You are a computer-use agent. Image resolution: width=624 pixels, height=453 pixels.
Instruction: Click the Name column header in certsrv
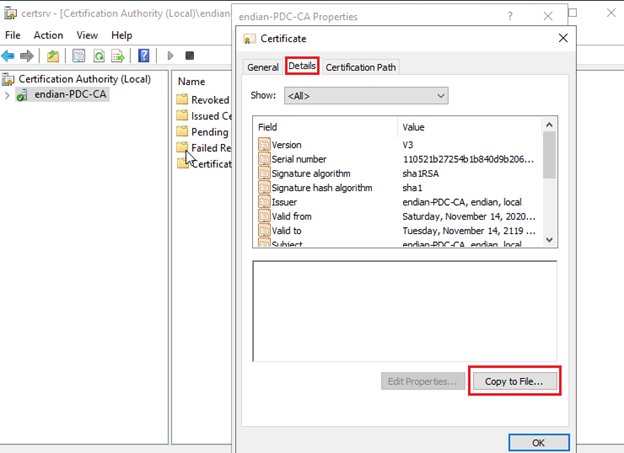(191, 82)
